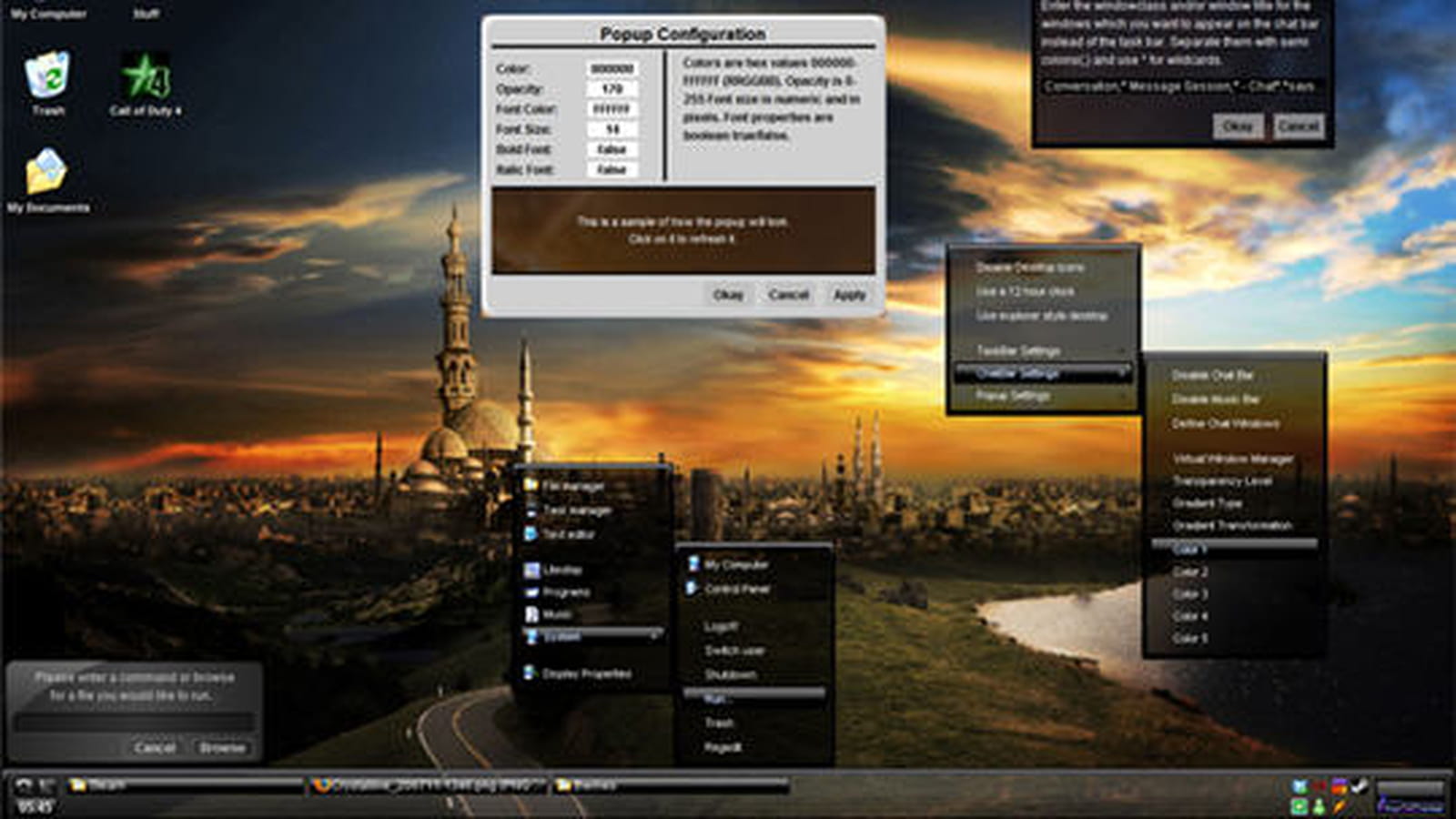Expand the Popup Settings submenu
1456x819 pixels.
(x=1042, y=396)
